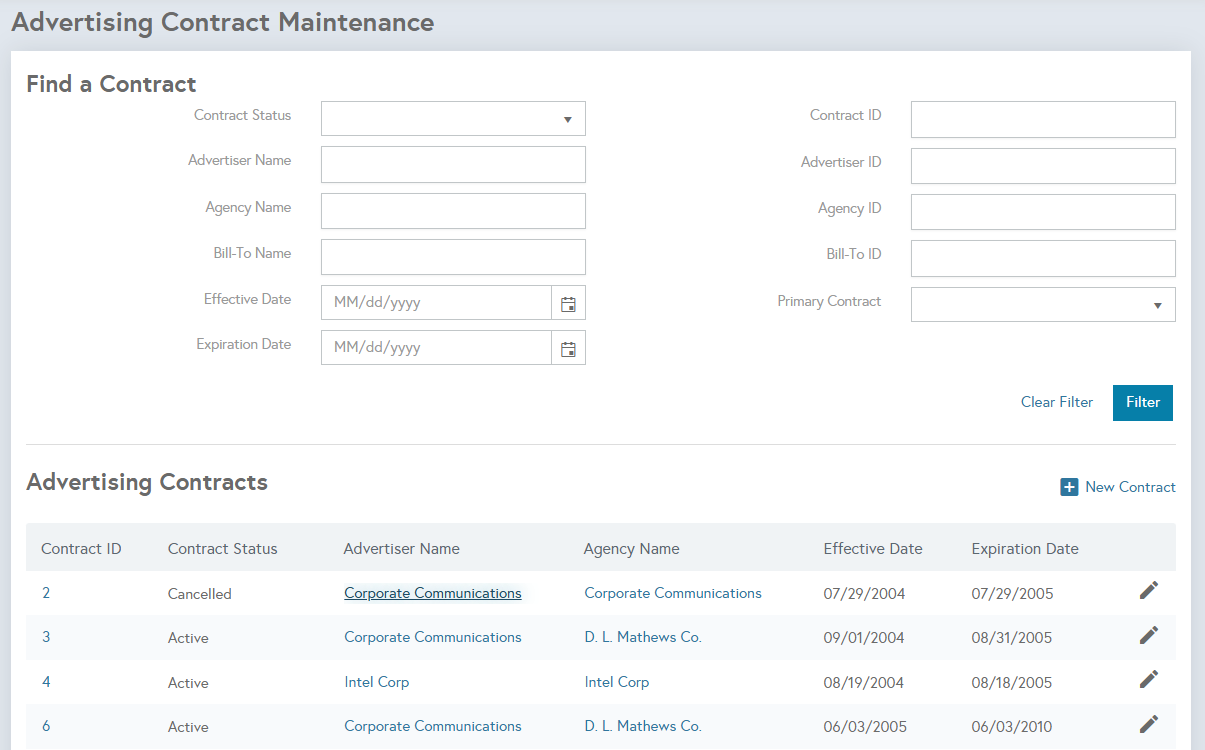Viewport: 1205px width, 750px height.
Task: Open contract ID 4 link
Action: [x=46, y=682]
